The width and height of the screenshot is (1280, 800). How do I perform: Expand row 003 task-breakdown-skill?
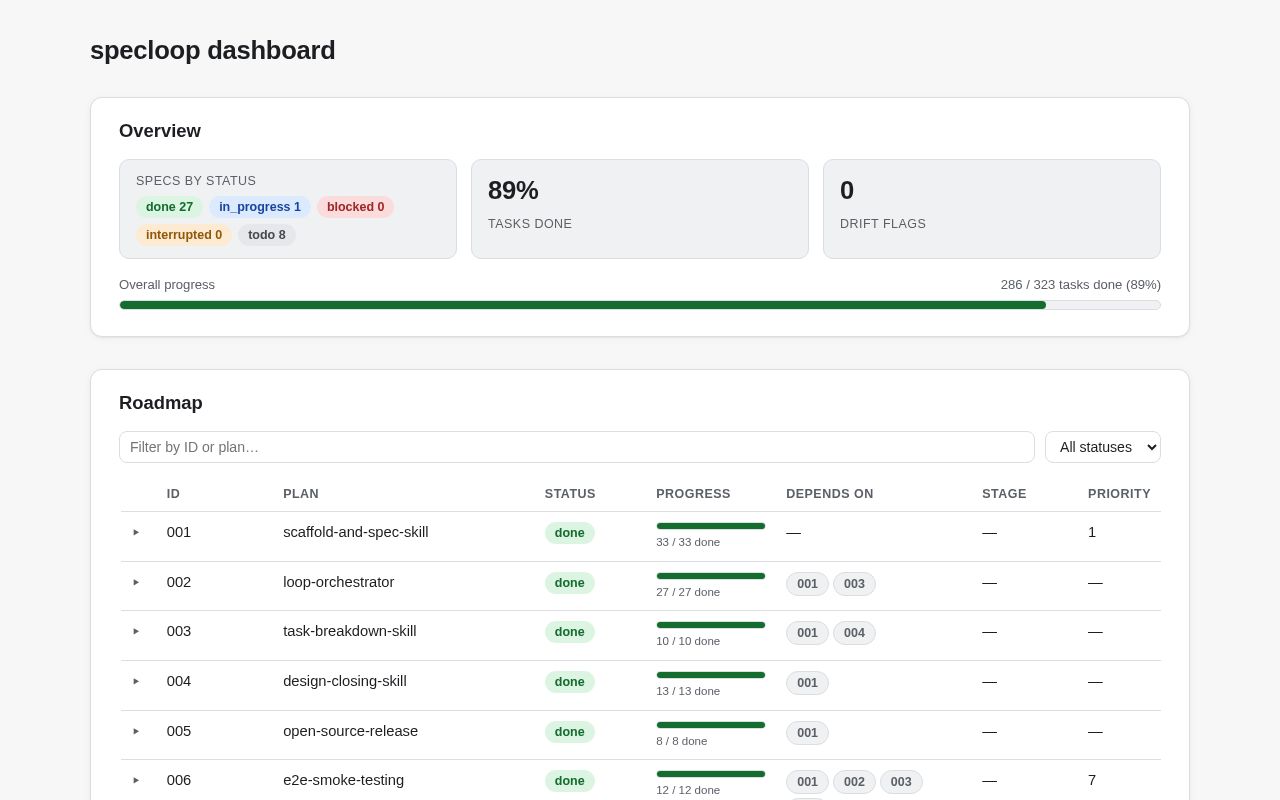(136, 631)
